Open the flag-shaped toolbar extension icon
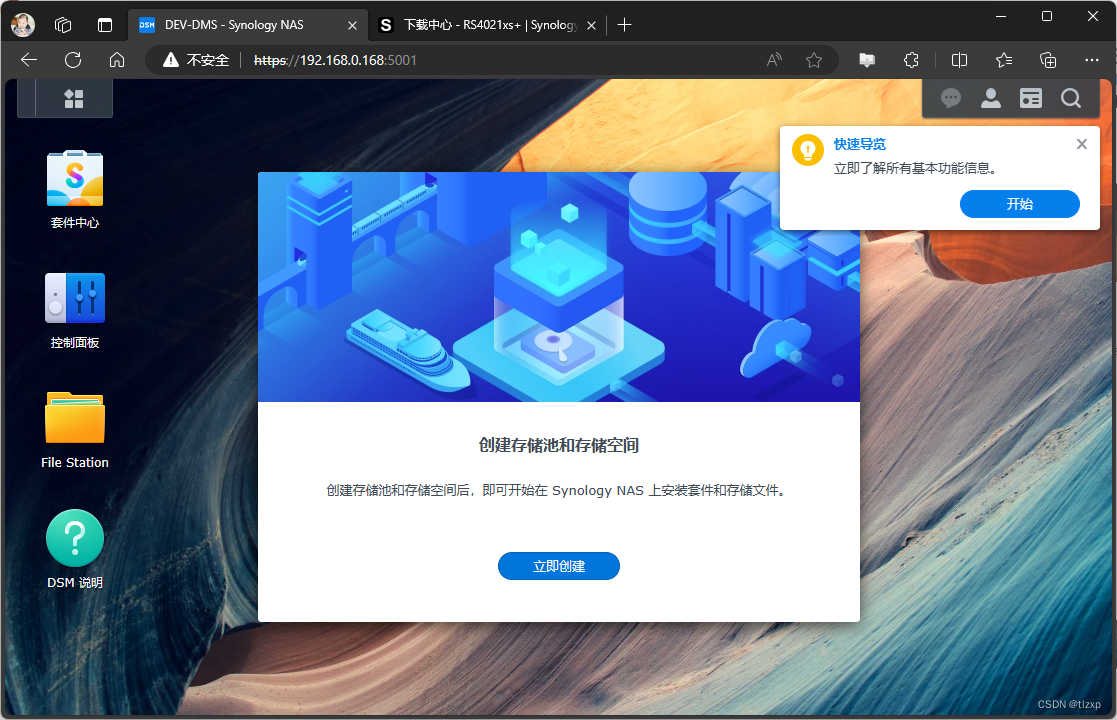This screenshot has height=720, width=1117. pyautogui.click(x=867, y=60)
